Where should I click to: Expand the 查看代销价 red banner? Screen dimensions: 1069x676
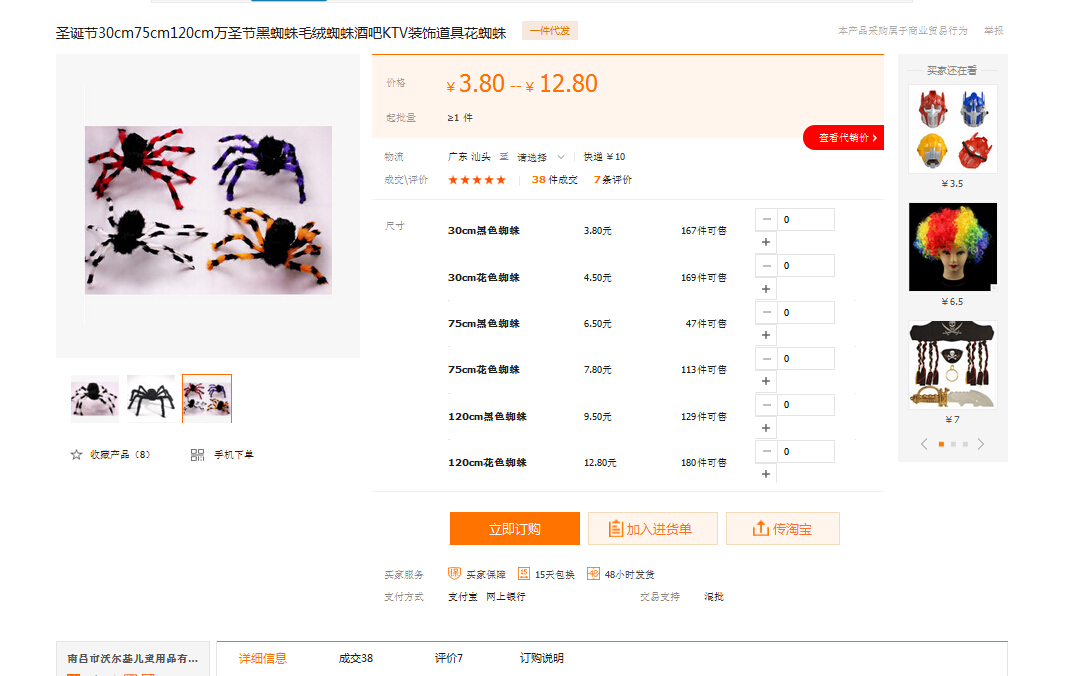(x=846, y=138)
